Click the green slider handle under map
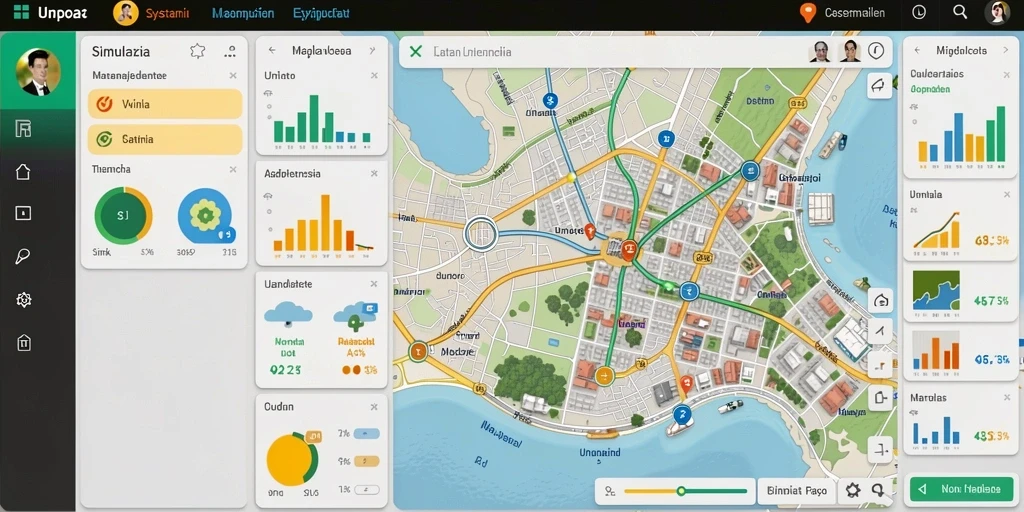The image size is (1024, 512). pyautogui.click(x=681, y=490)
